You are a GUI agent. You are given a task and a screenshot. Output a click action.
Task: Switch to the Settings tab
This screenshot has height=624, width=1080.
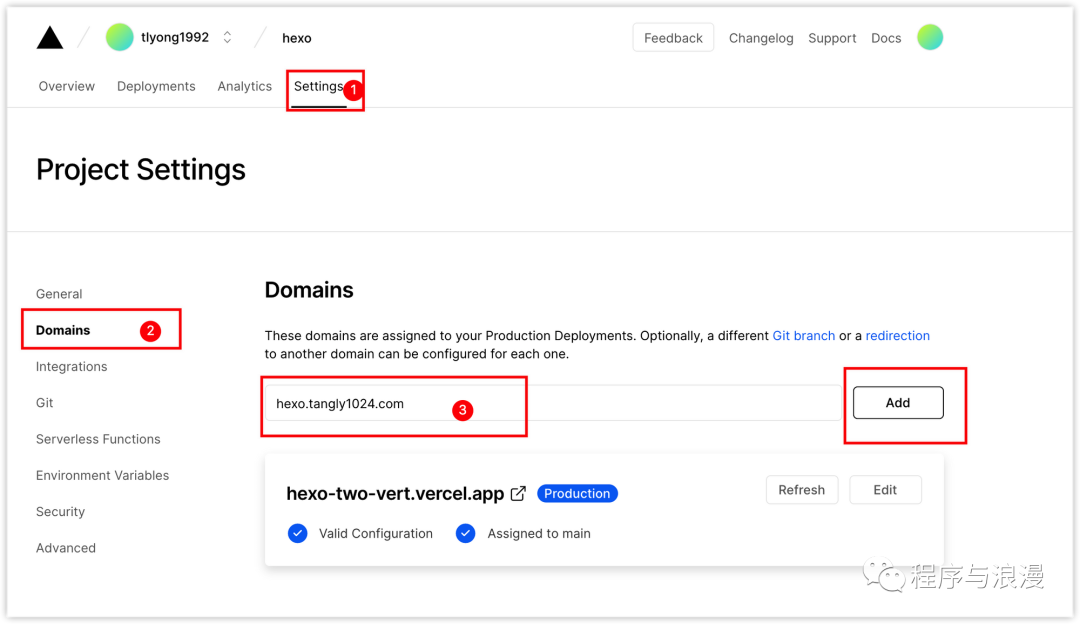(318, 86)
